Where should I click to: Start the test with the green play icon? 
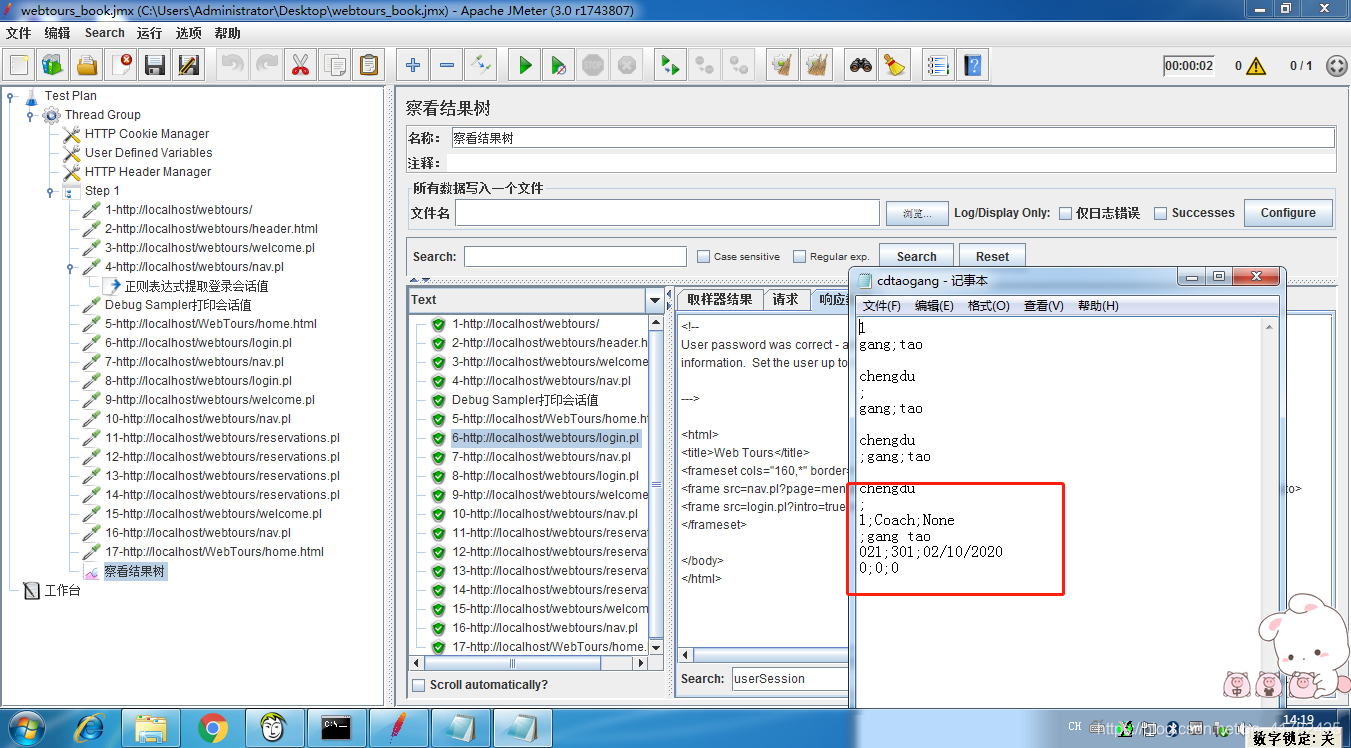pos(525,66)
